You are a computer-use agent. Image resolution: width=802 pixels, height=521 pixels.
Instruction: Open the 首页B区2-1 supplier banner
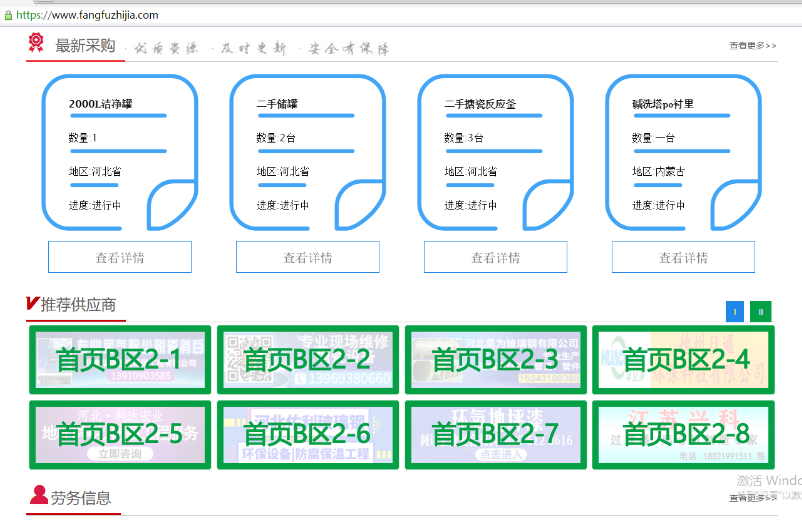pos(120,360)
